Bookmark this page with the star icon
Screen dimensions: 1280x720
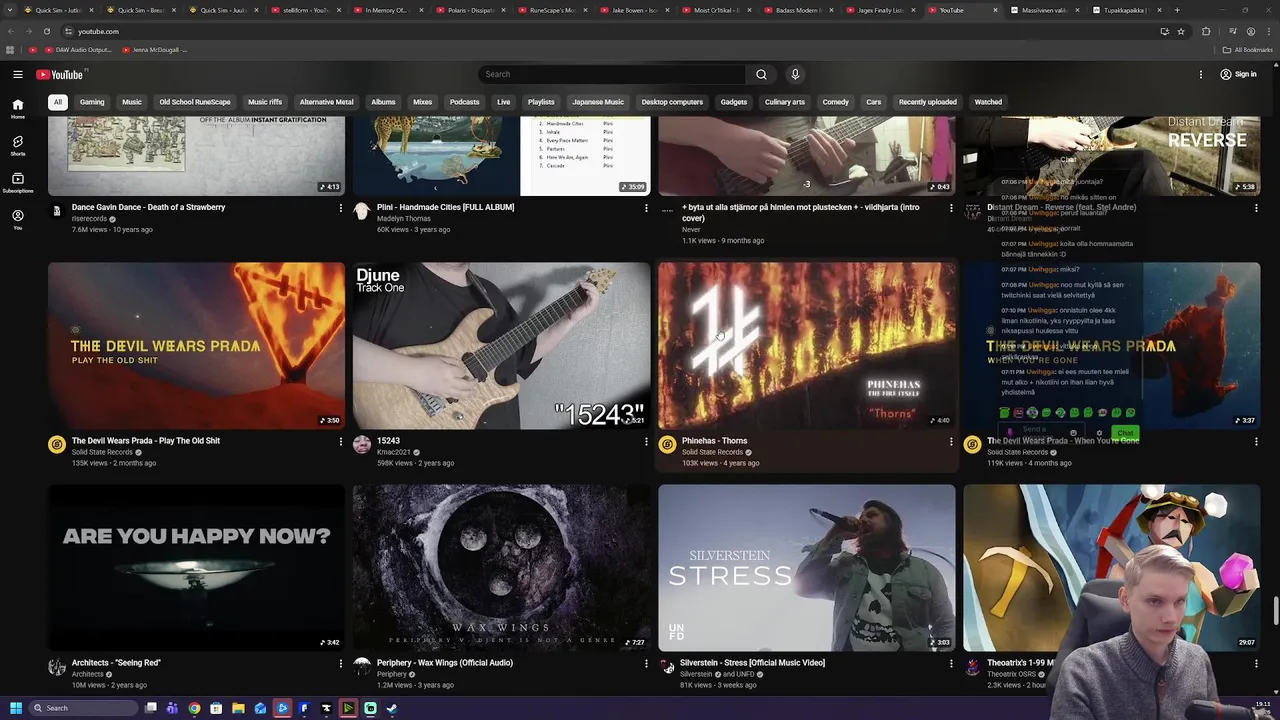pyautogui.click(x=1181, y=31)
